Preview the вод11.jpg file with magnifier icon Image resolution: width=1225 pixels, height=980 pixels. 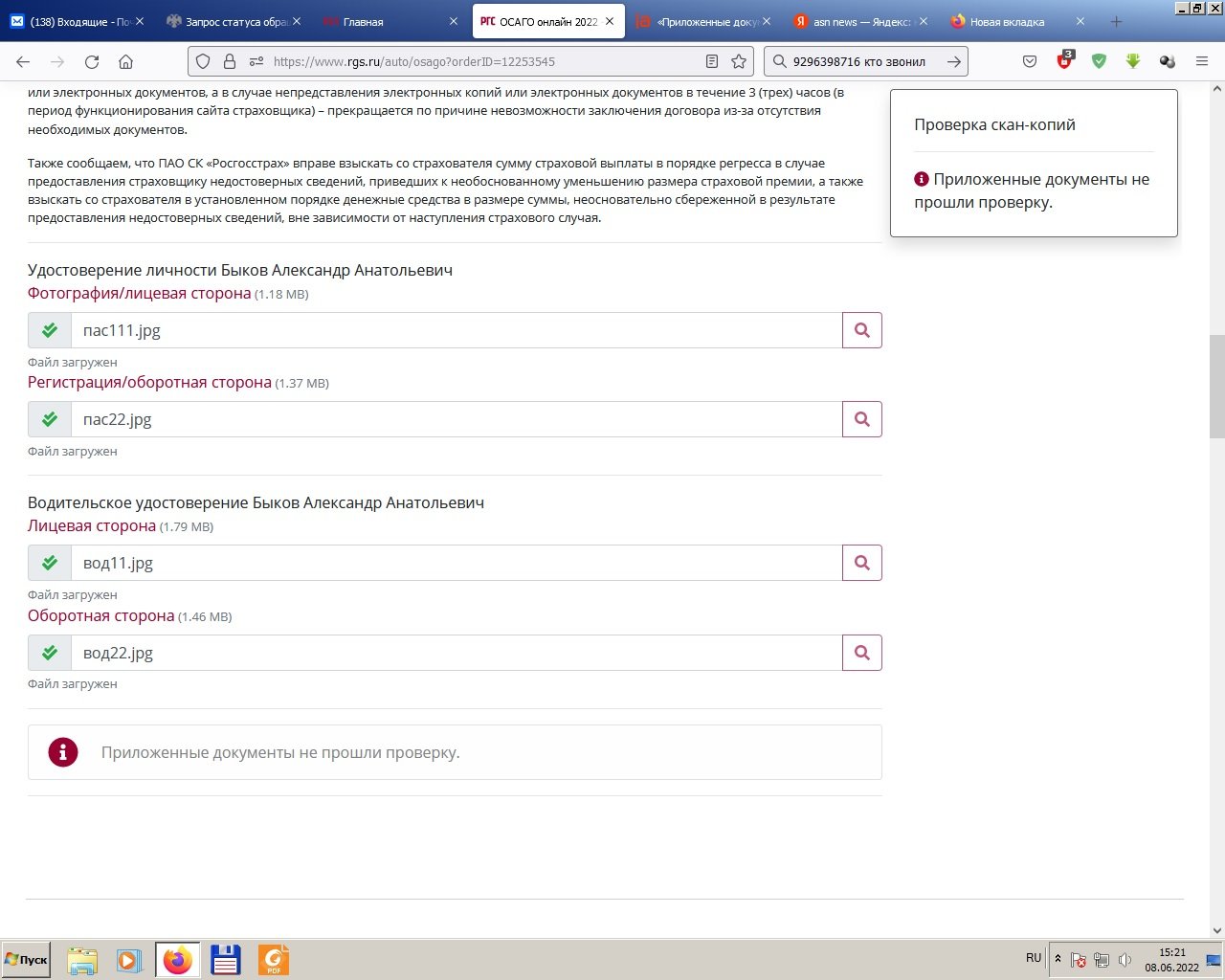pyautogui.click(x=862, y=563)
